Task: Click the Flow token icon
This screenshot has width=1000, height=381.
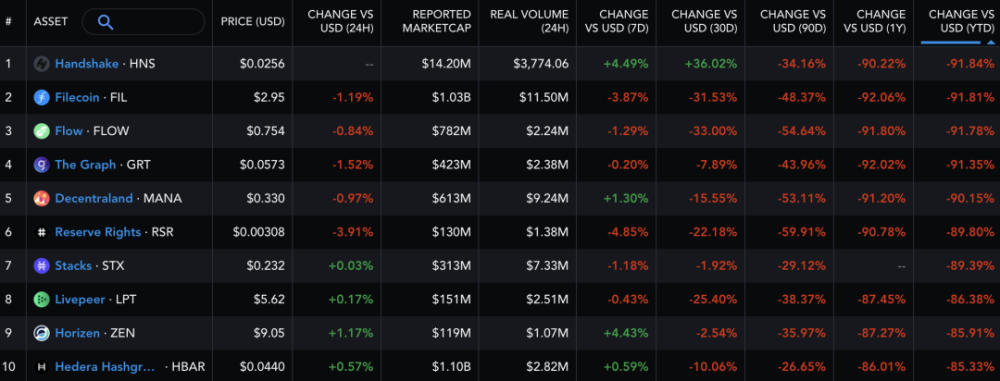Action: tap(41, 131)
